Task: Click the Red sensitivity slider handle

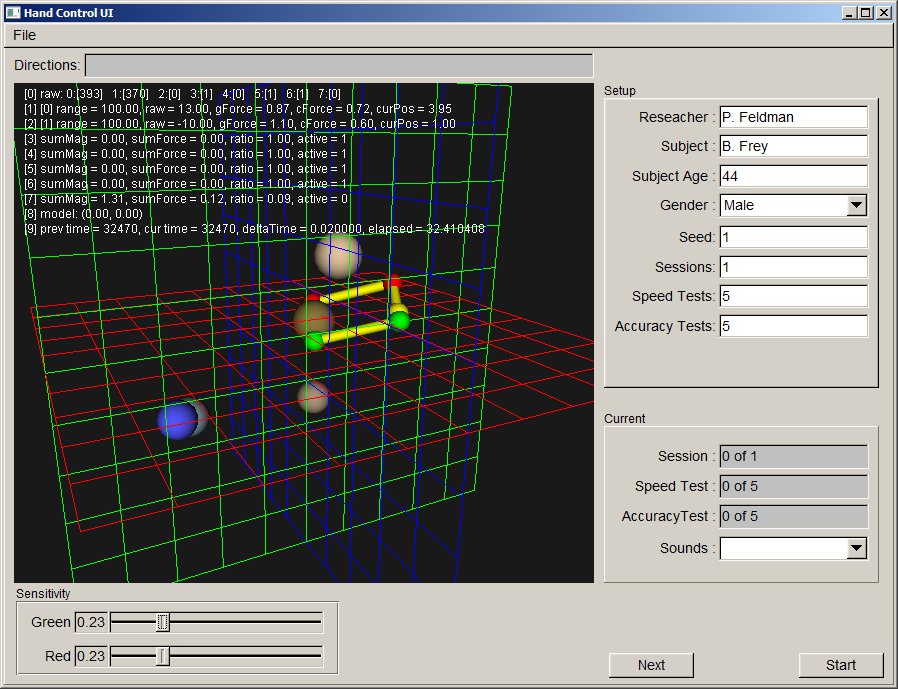Action: pyautogui.click(x=163, y=656)
